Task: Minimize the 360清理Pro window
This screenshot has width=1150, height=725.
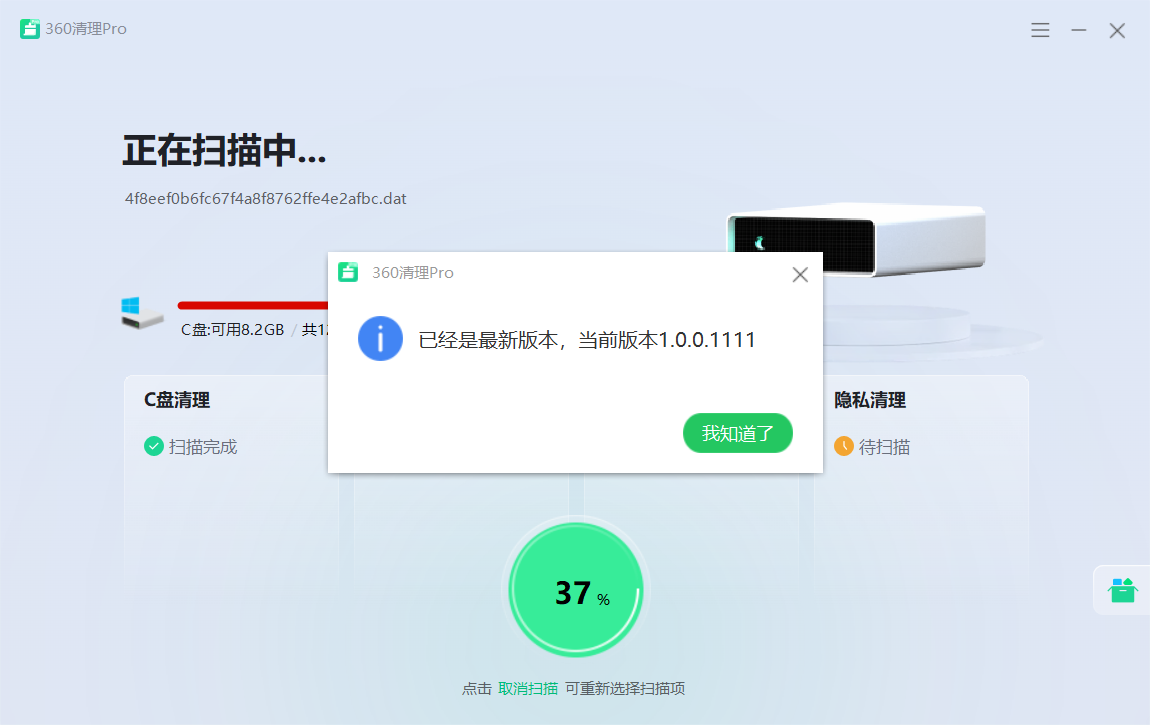Action: (1078, 30)
